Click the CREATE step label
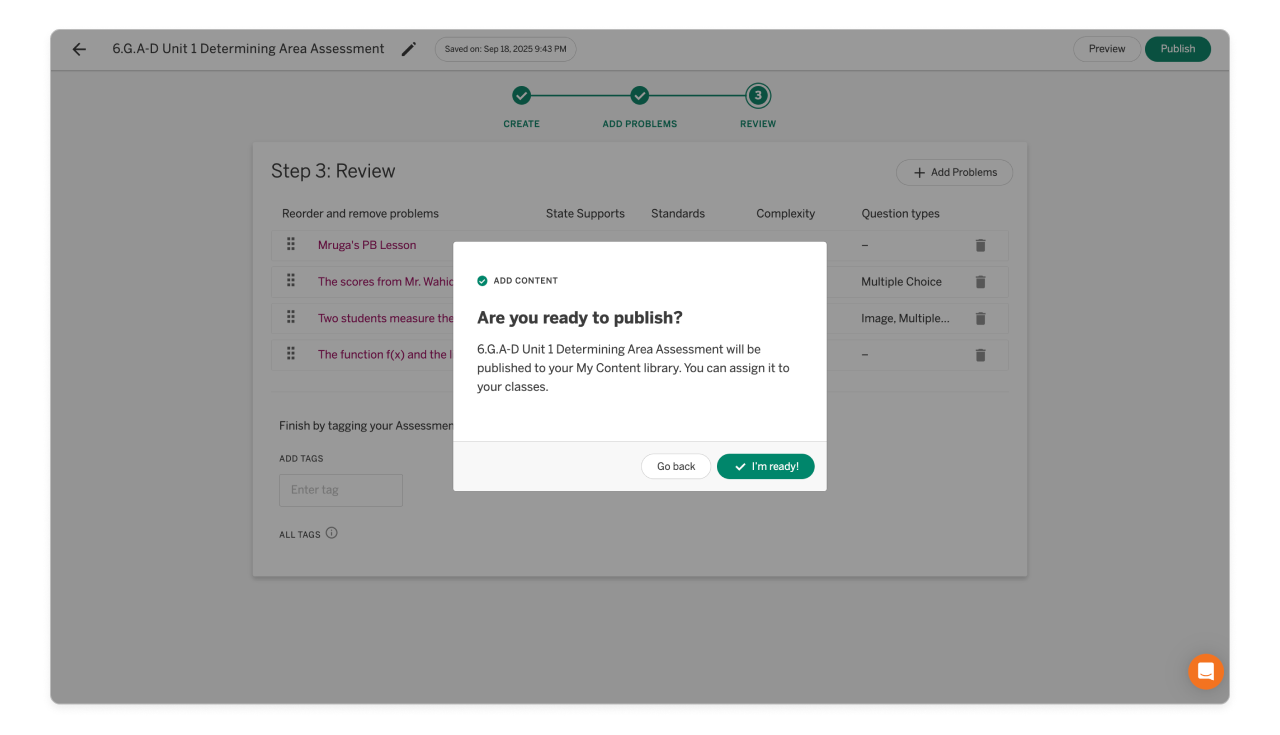The width and height of the screenshot is (1280, 735). tap(521, 124)
